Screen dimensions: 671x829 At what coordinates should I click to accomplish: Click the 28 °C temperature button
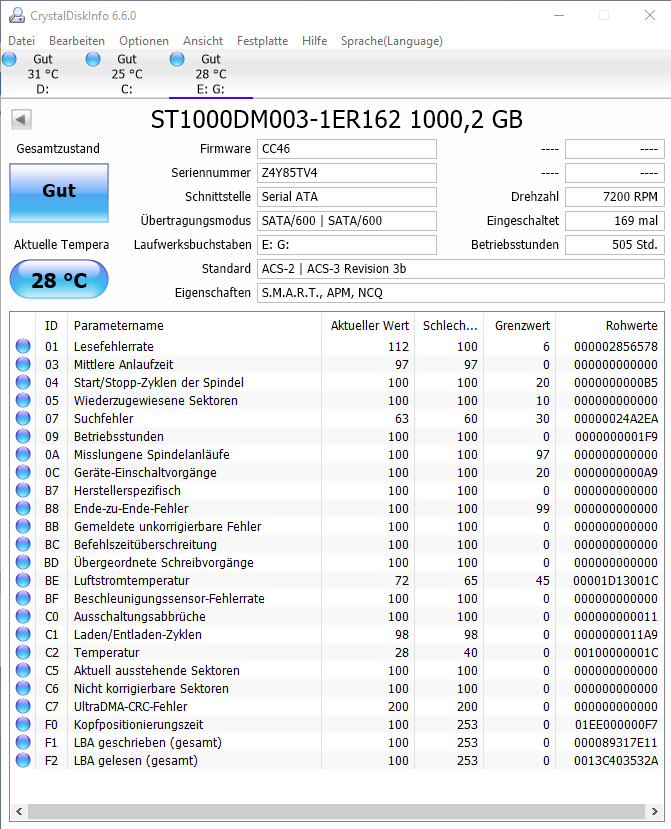coord(59,280)
